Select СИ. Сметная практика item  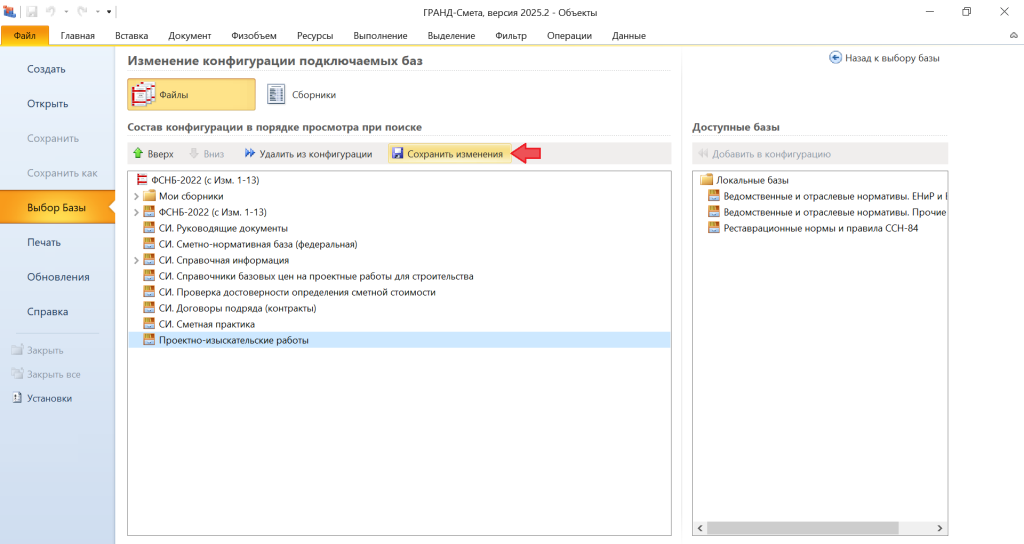point(206,324)
